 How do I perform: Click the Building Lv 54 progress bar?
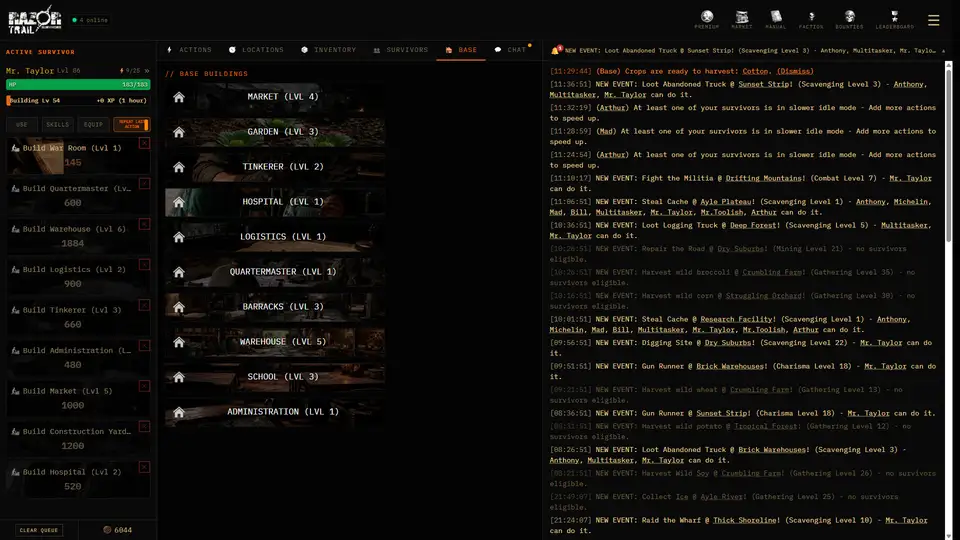pos(78,100)
